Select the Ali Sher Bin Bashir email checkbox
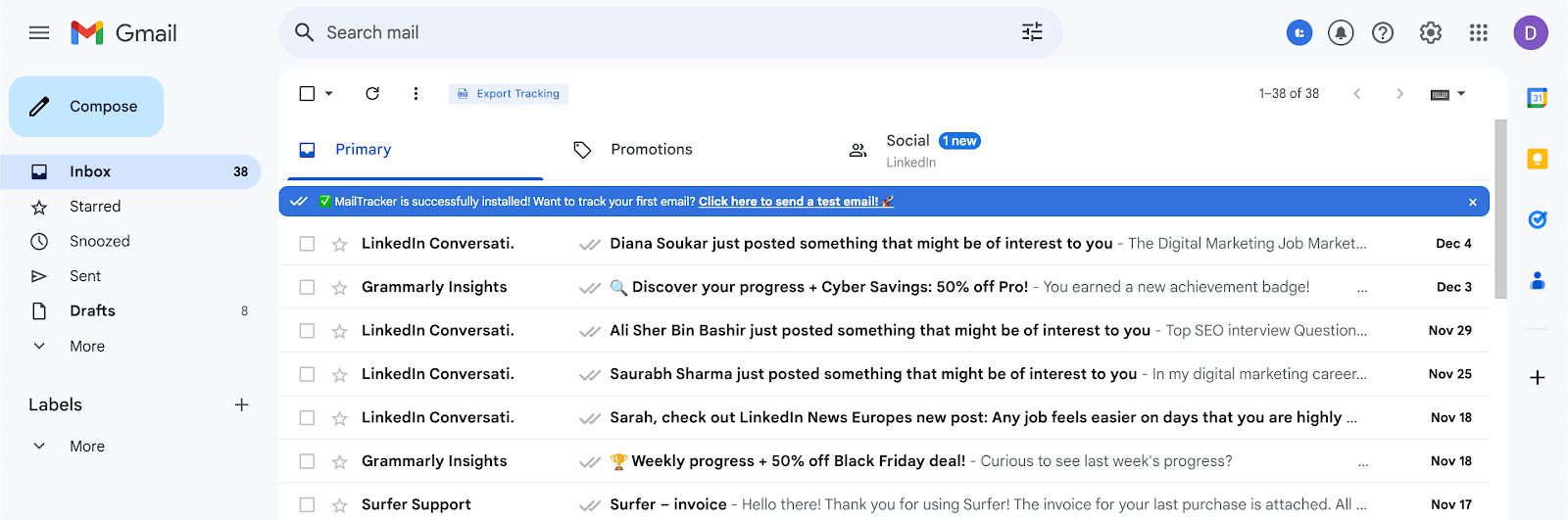This screenshot has width=1568, height=520. (x=307, y=331)
